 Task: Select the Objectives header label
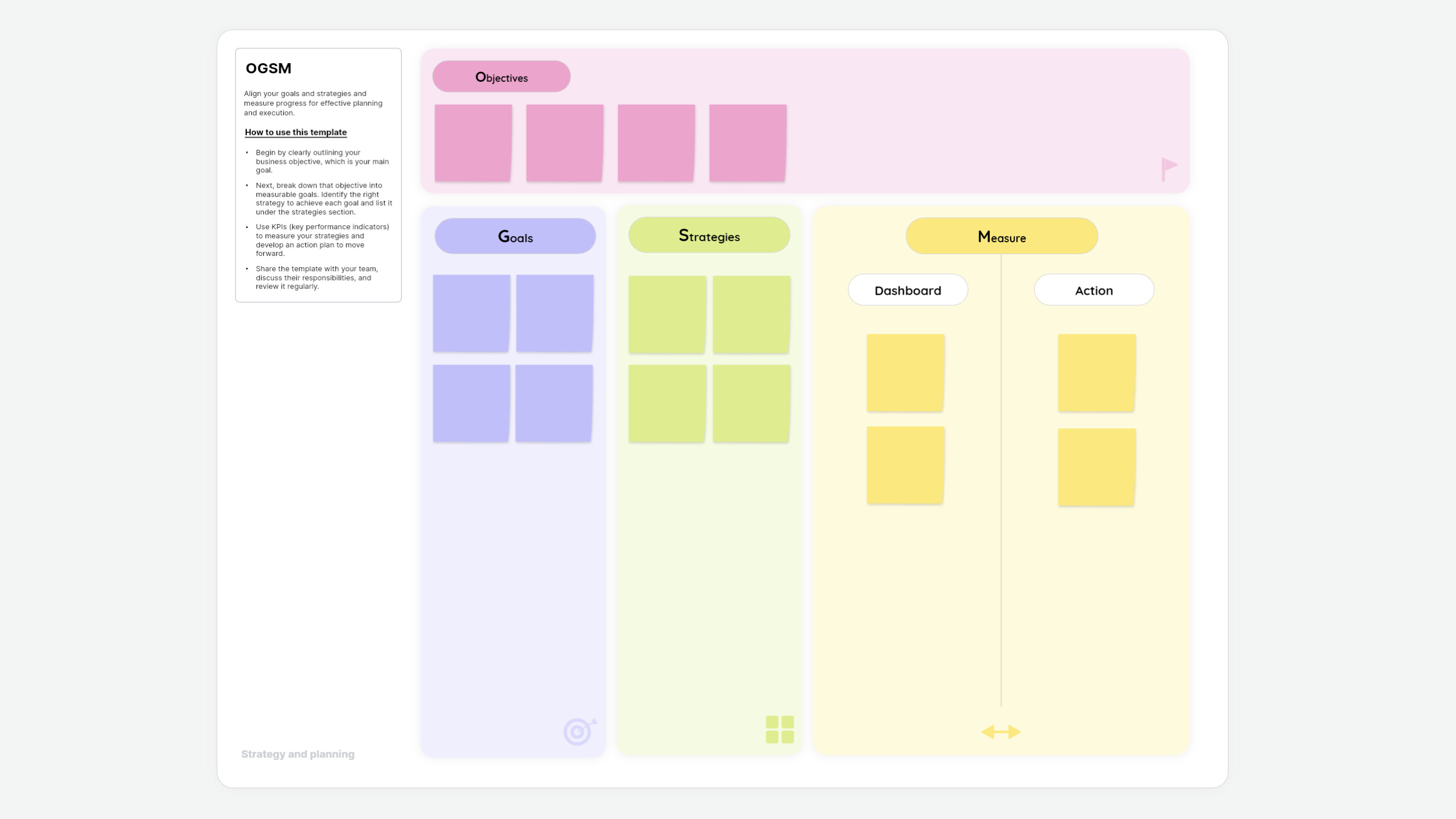[x=501, y=77]
